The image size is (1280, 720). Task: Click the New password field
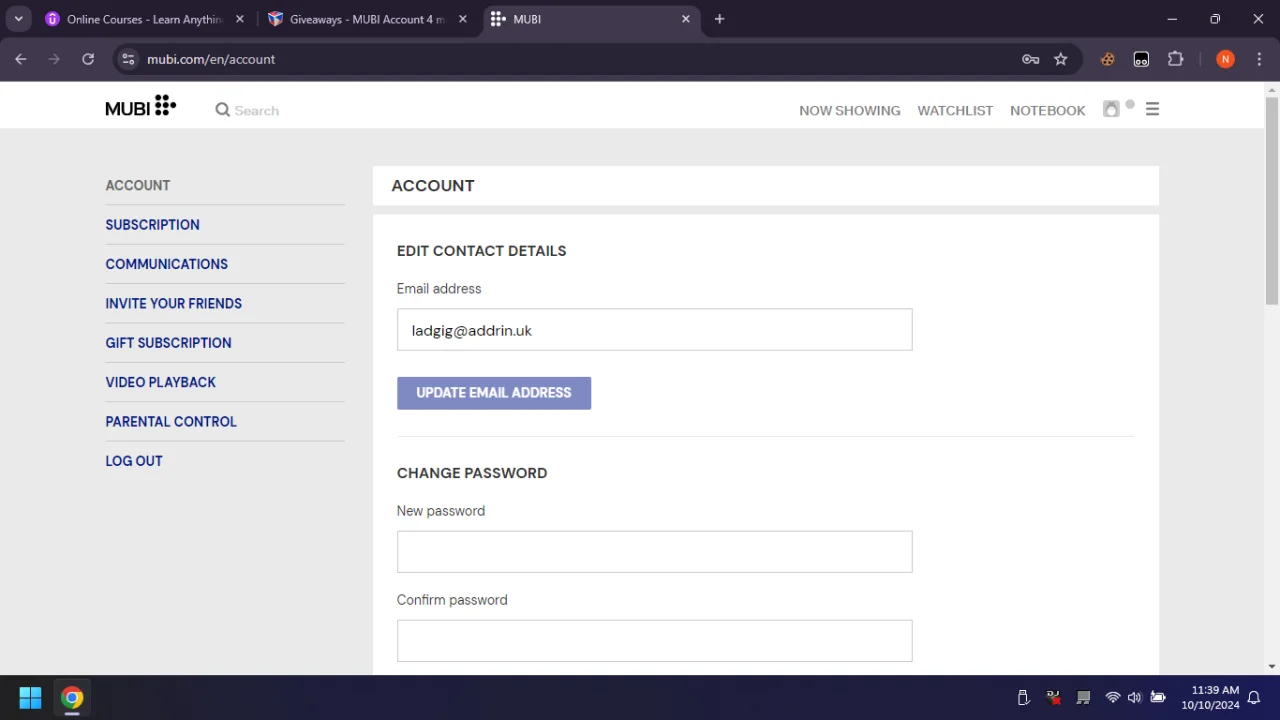pos(655,552)
